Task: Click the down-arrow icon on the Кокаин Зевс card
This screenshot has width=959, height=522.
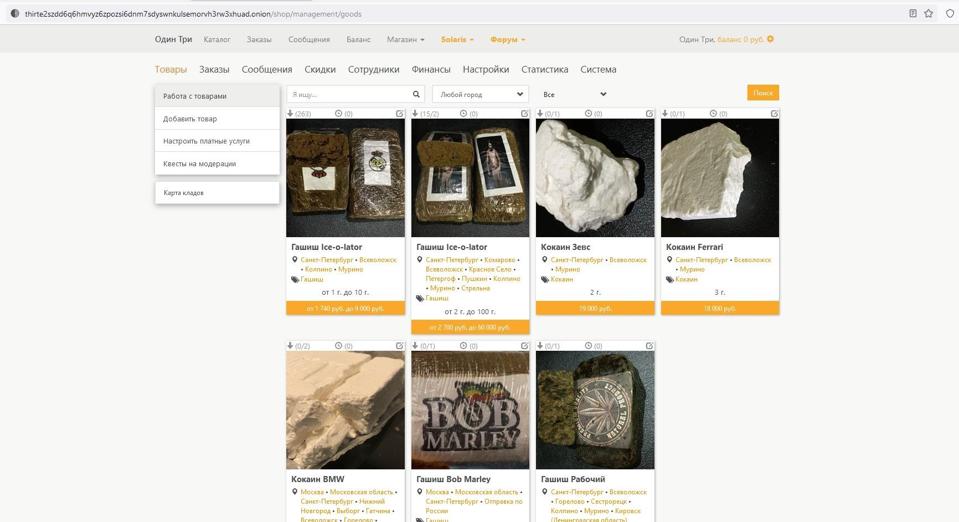Action: [x=540, y=113]
